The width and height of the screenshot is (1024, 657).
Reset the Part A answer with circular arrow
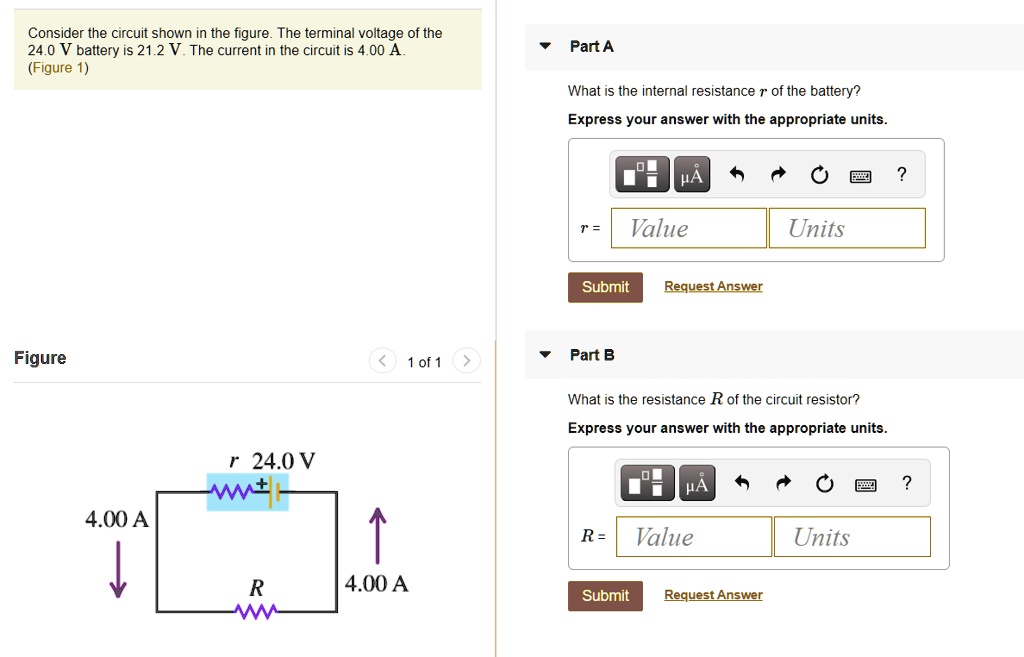819,173
